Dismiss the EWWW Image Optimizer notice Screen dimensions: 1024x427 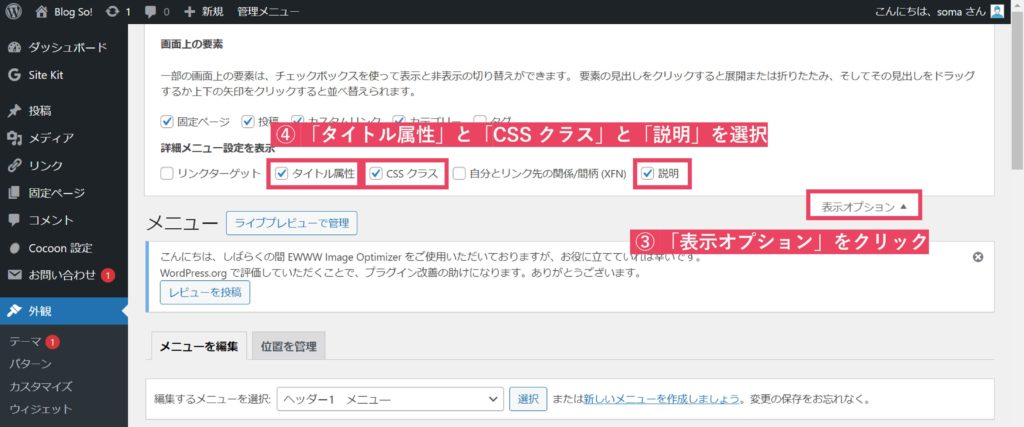click(978, 257)
